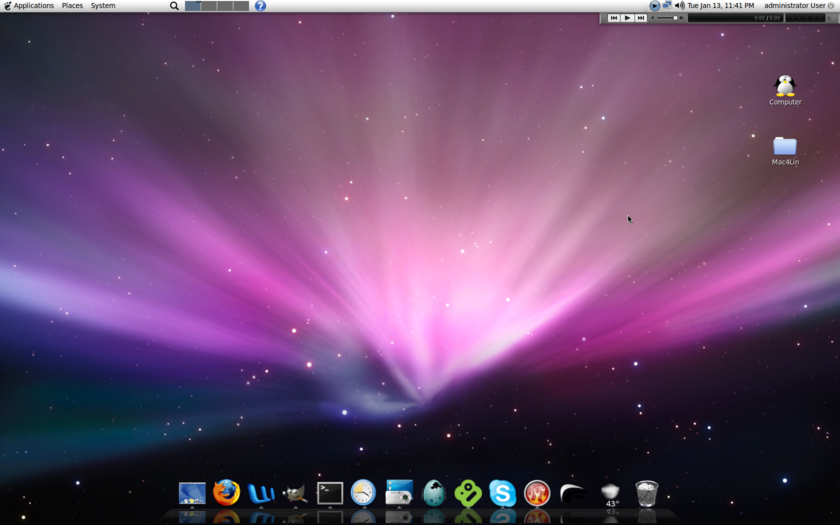Open the administrator User menu
This screenshot has height=525, width=840.
[794, 5]
